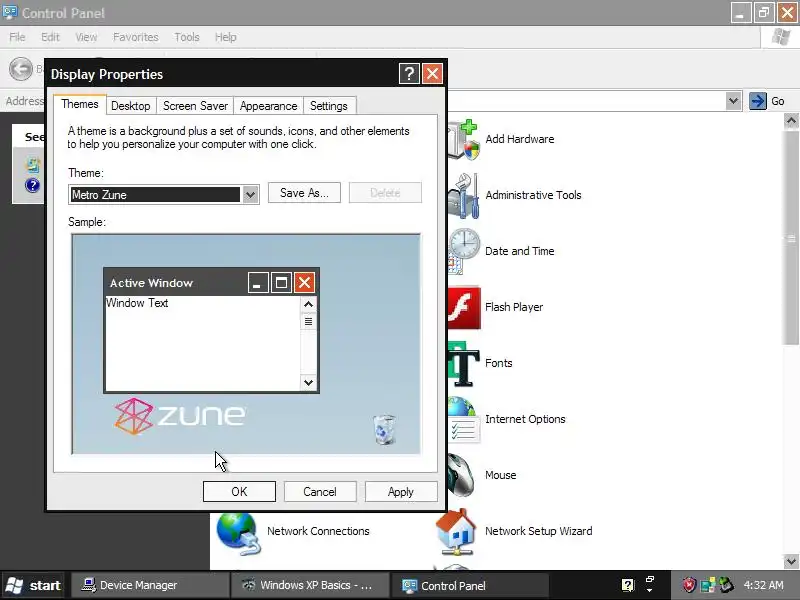Click the red shield tray icon
The height and width of the screenshot is (600, 800).
(689, 585)
